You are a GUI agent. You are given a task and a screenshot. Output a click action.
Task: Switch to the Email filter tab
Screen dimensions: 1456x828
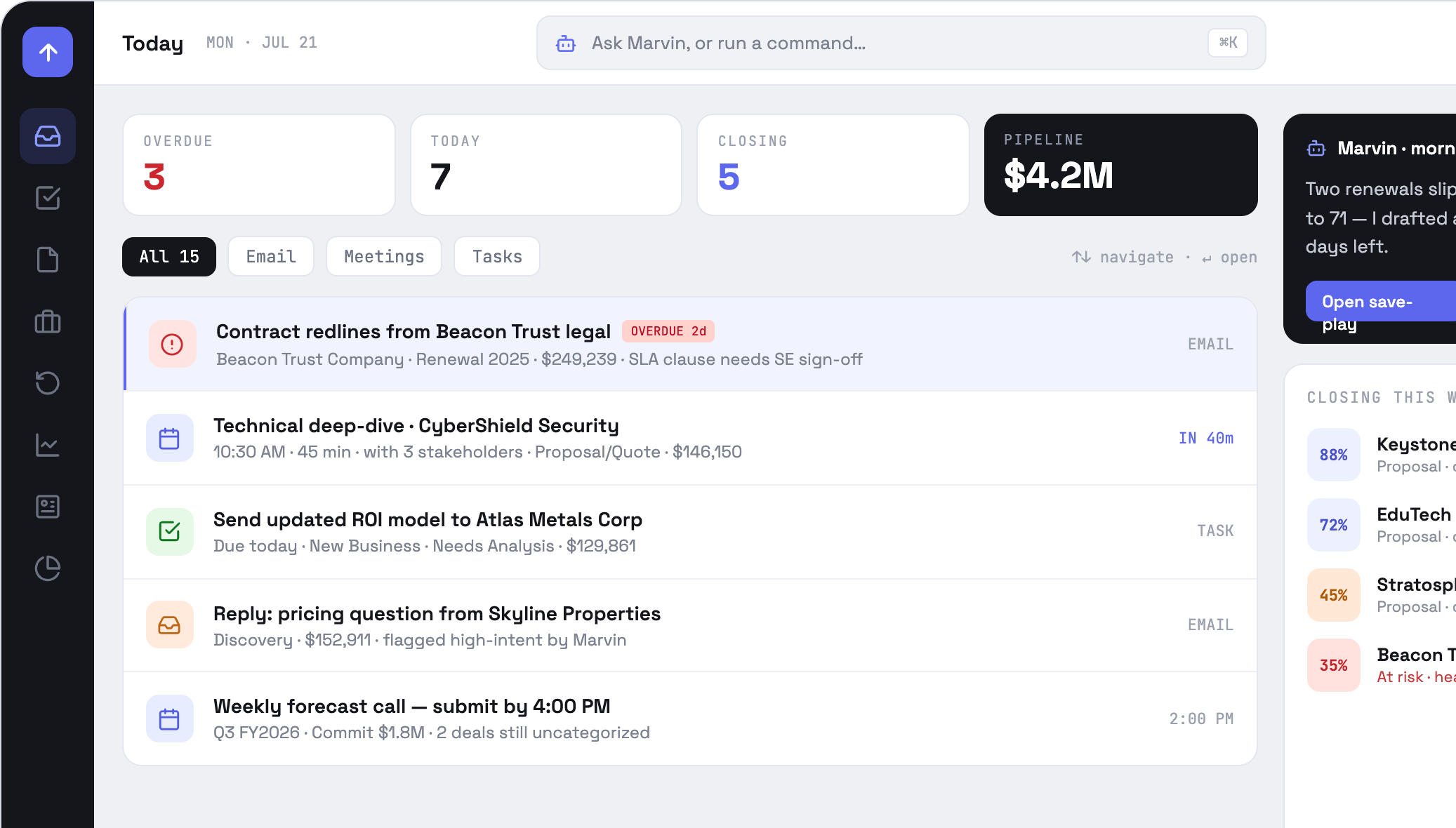point(271,257)
